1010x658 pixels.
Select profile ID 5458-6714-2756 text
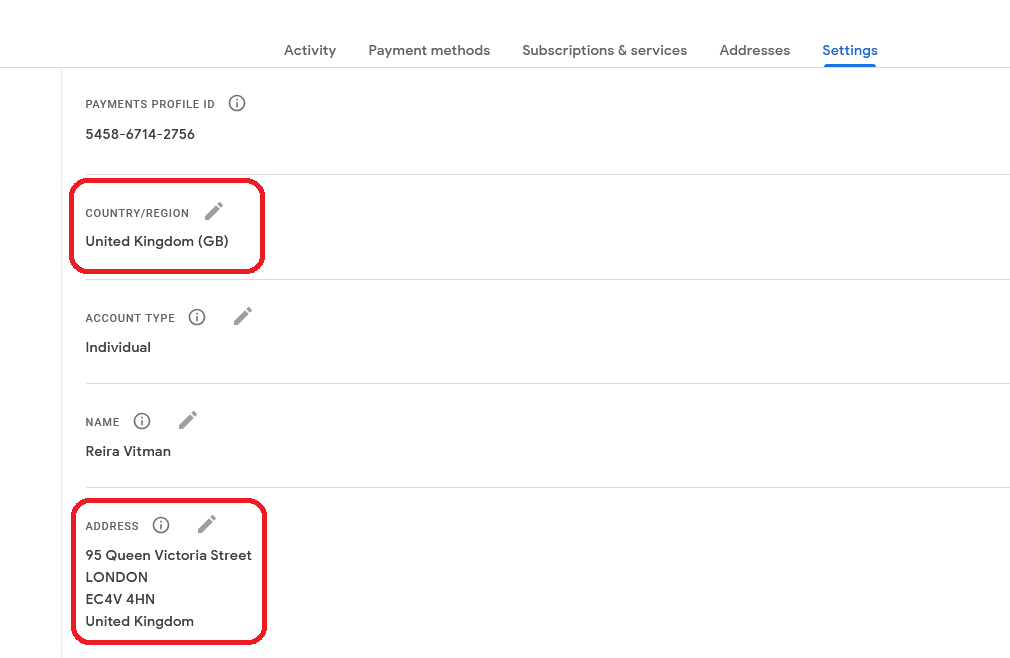[140, 134]
